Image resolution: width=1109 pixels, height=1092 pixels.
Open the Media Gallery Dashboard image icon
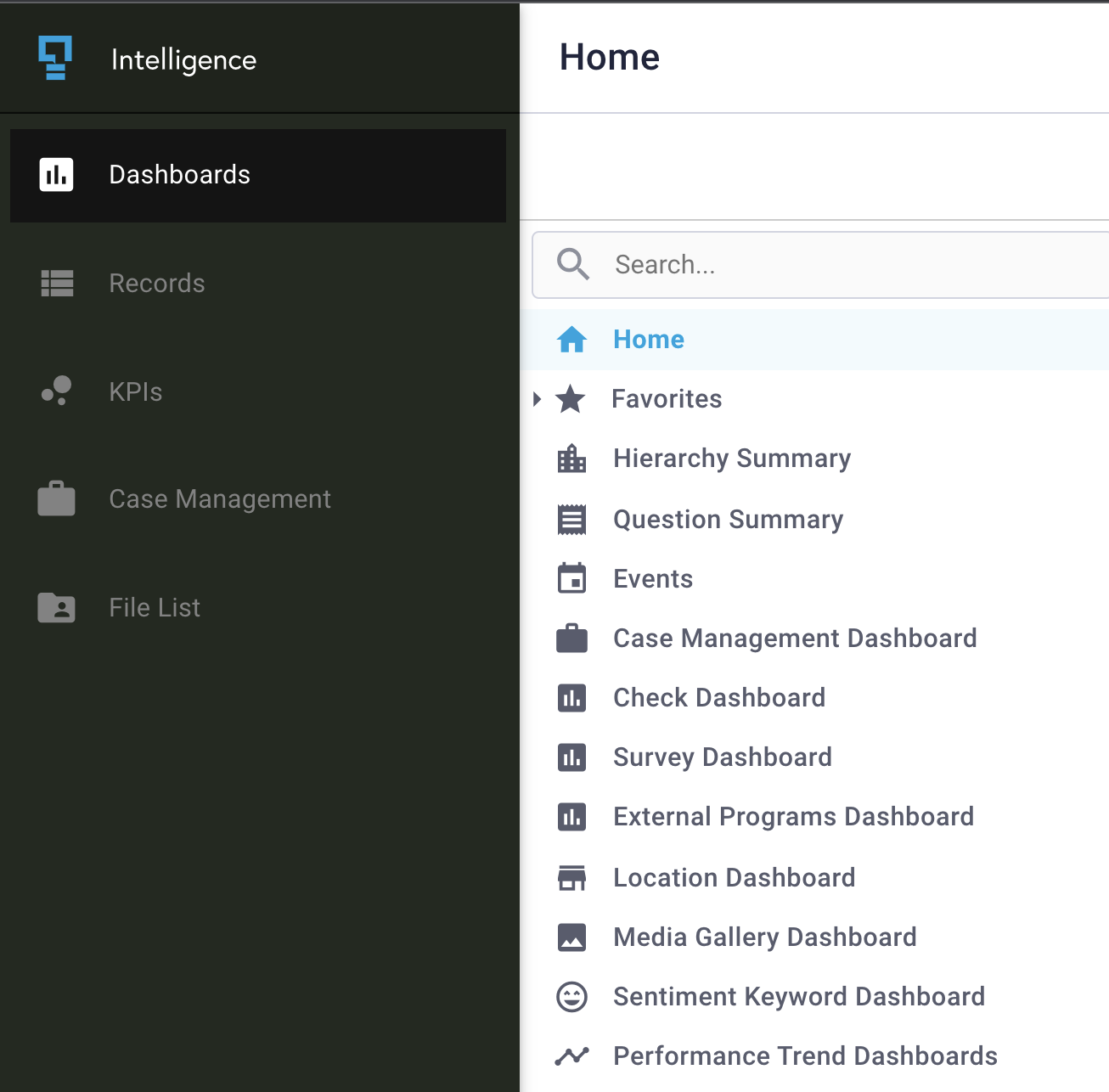(573, 937)
